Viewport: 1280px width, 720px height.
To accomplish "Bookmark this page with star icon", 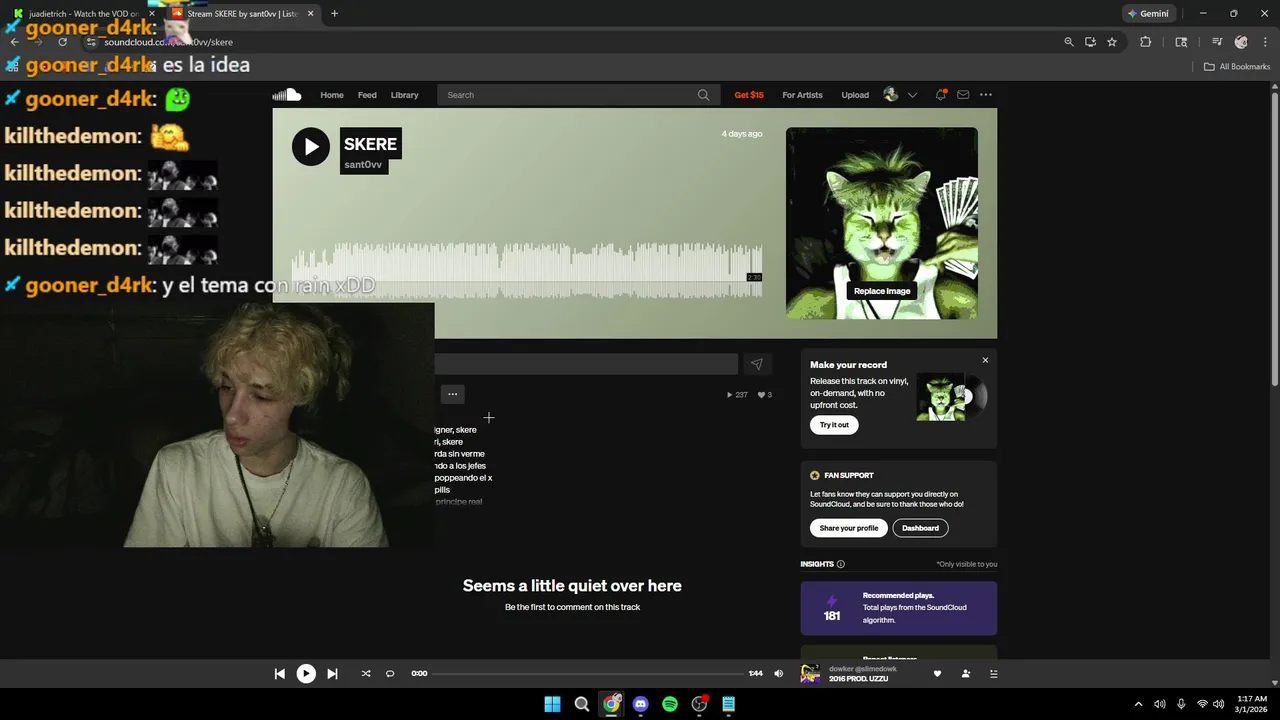I will 1111,42.
